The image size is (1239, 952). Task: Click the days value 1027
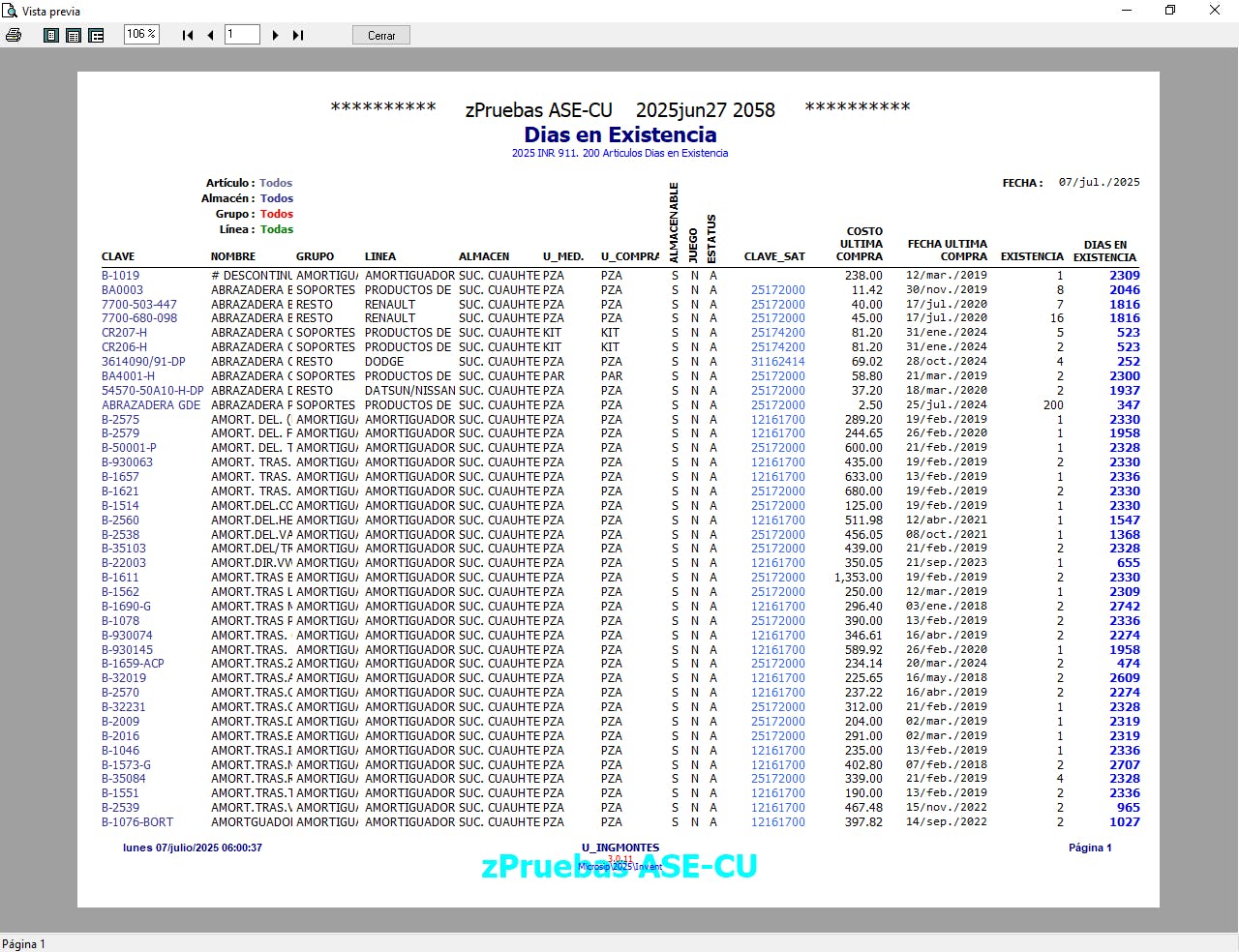[x=1125, y=821]
